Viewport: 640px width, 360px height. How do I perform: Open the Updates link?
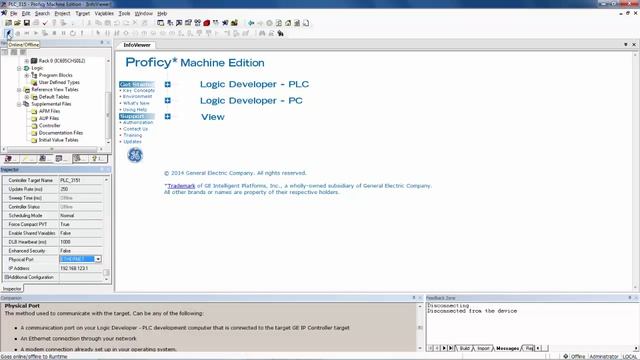point(132,142)
